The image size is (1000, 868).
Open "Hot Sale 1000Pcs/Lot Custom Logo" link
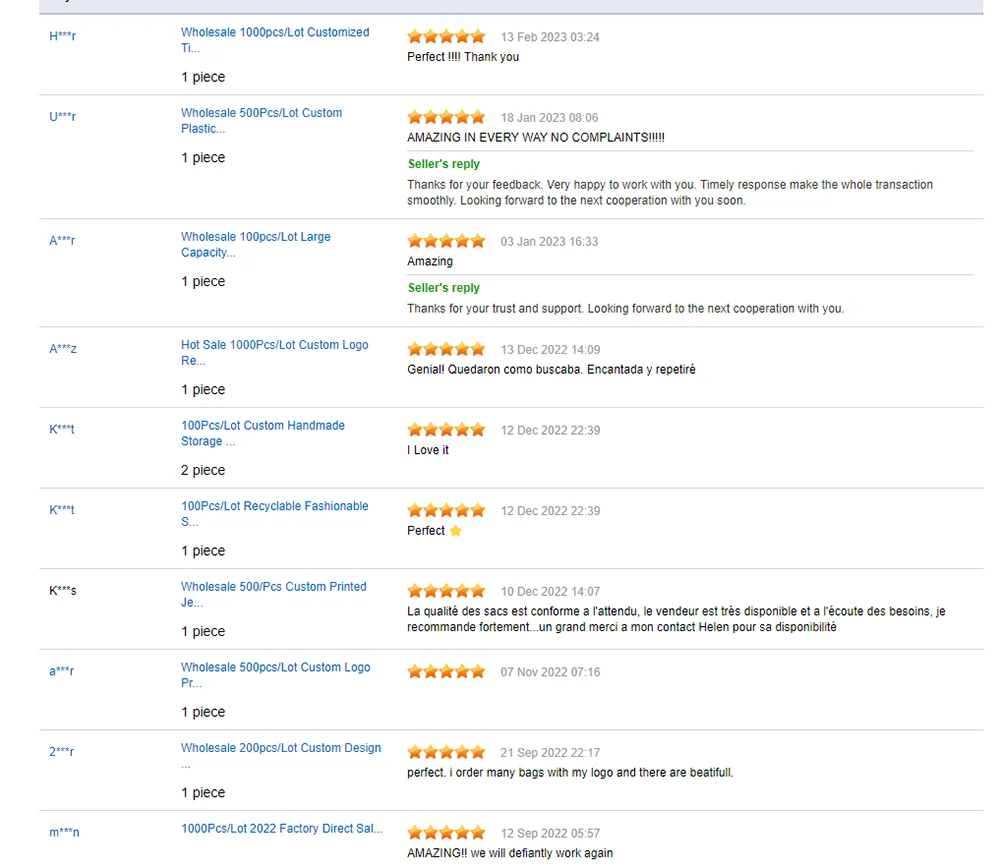pyautogui.click(x=274, y=346)
